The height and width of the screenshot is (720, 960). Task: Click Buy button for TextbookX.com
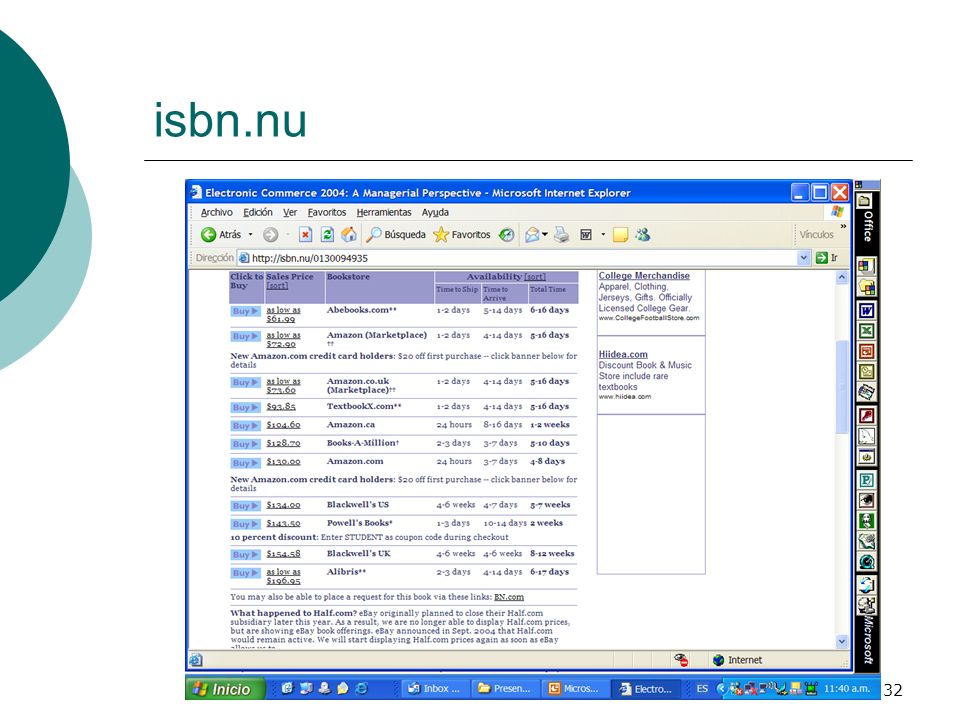pyautogui.click(x=245, y=407)
